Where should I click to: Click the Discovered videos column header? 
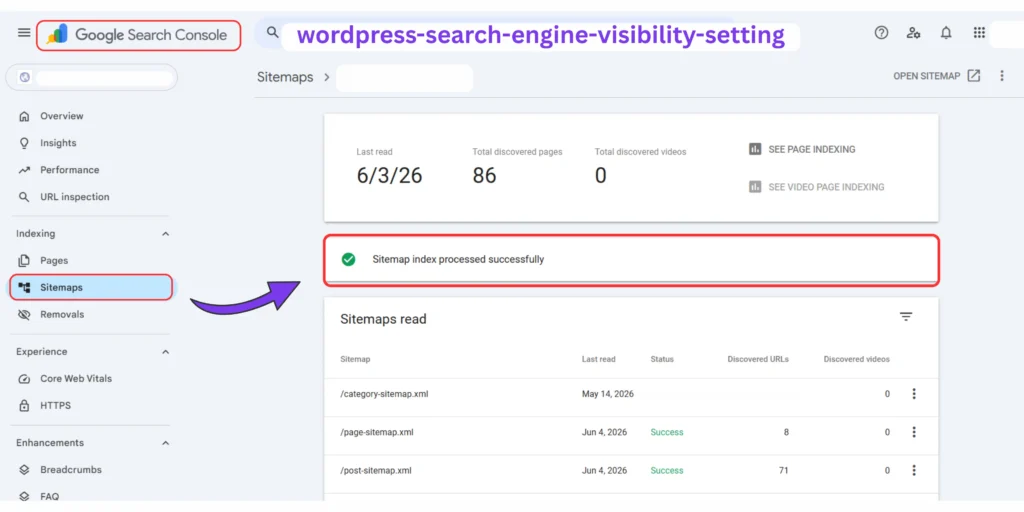click(x=856, y=359)
